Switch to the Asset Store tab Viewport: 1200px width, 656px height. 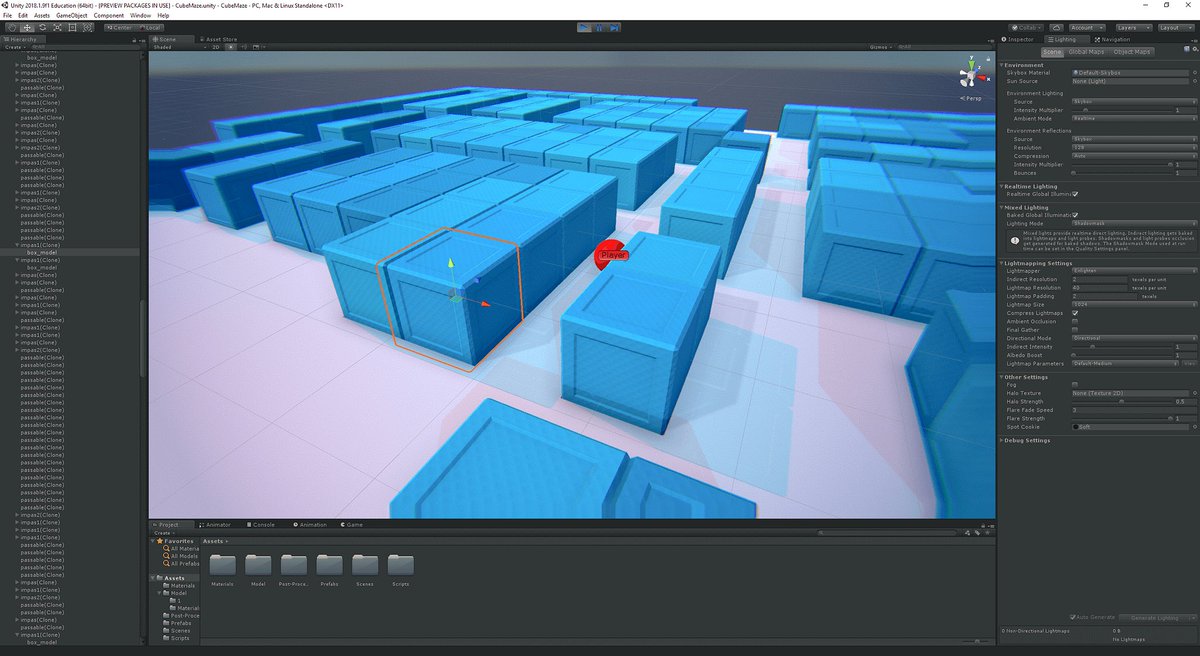[219, 39]
